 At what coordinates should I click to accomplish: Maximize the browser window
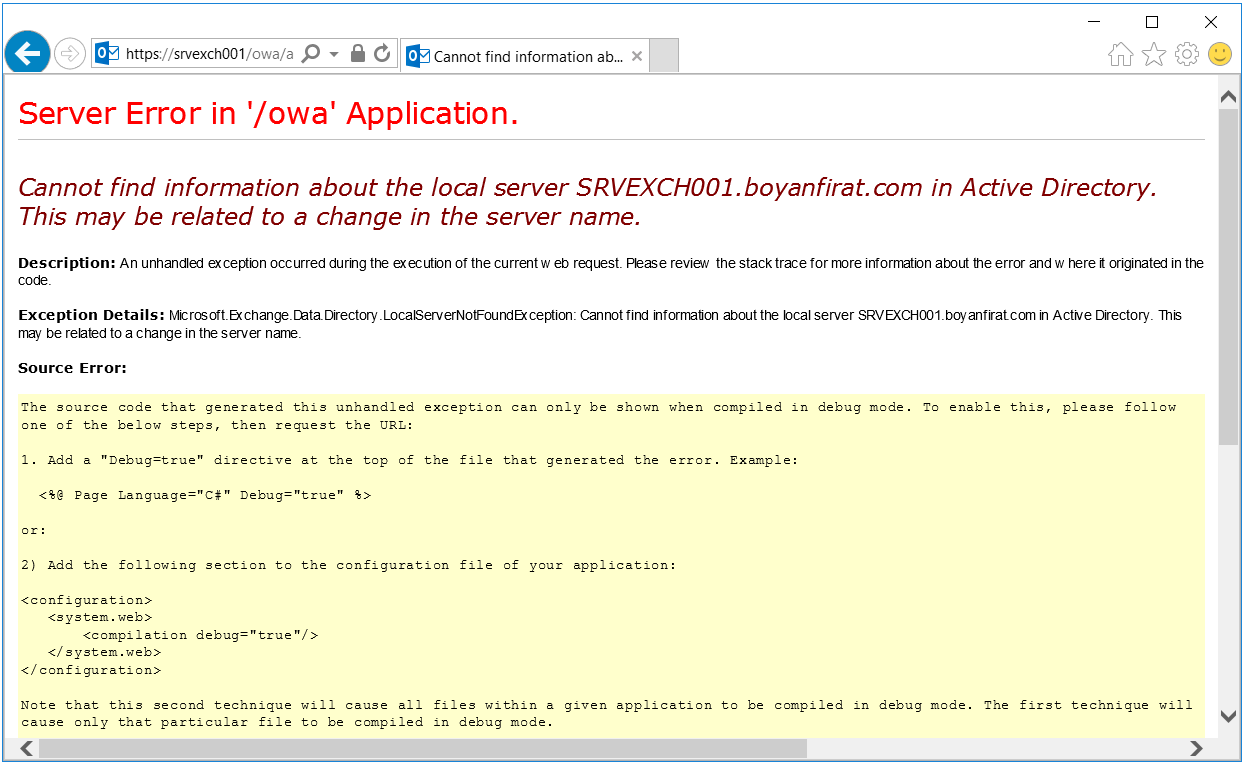click(x=1152, y=22)
